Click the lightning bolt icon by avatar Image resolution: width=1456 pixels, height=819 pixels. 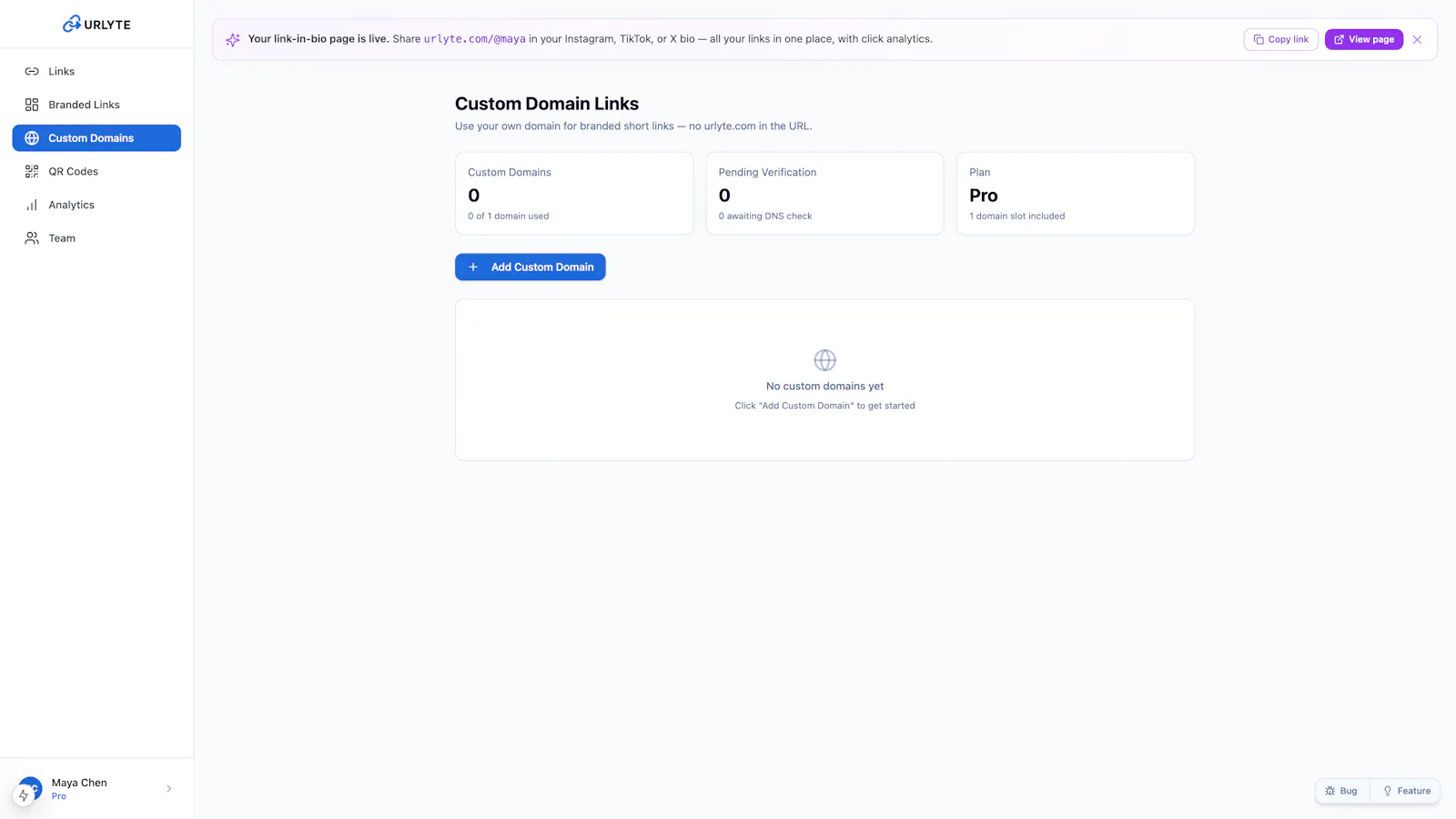pyautogui.click(x=24, y=795)
